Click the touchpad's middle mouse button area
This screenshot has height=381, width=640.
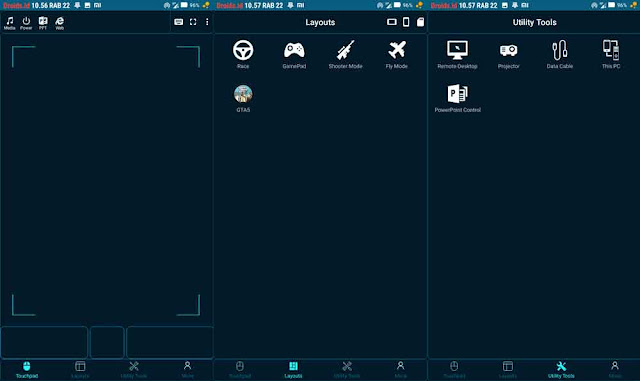pos(107,342)
